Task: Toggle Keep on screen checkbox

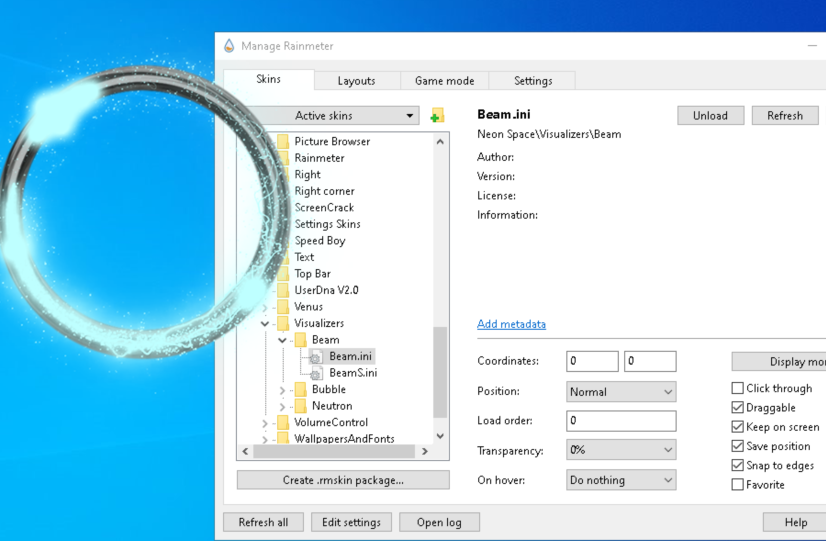Action: (x=738, y=427)
